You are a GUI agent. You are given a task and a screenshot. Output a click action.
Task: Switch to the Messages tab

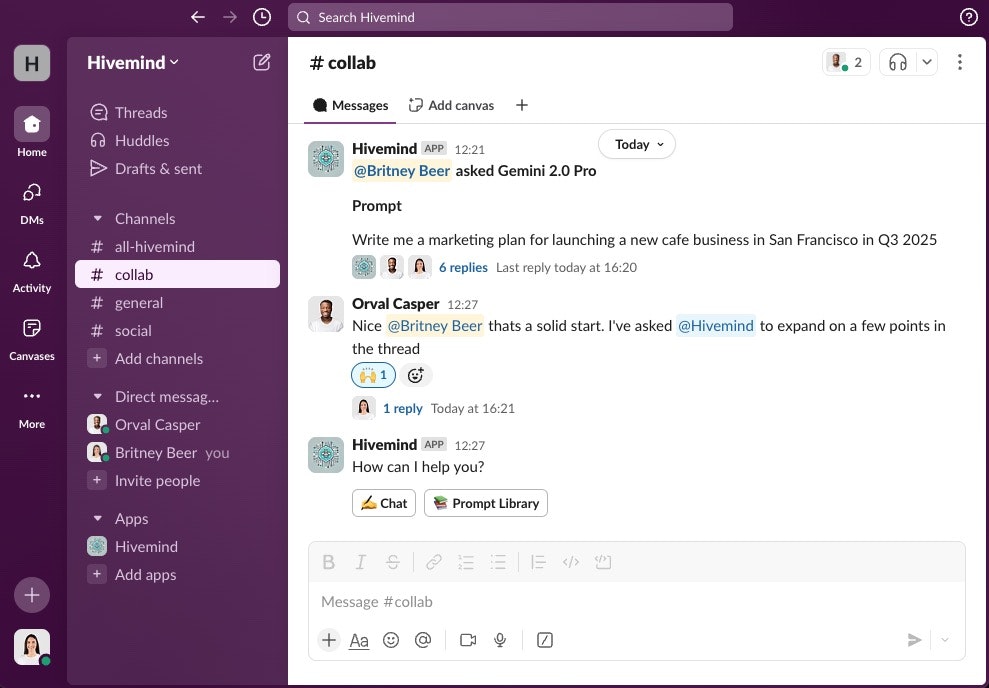[350, 105]
